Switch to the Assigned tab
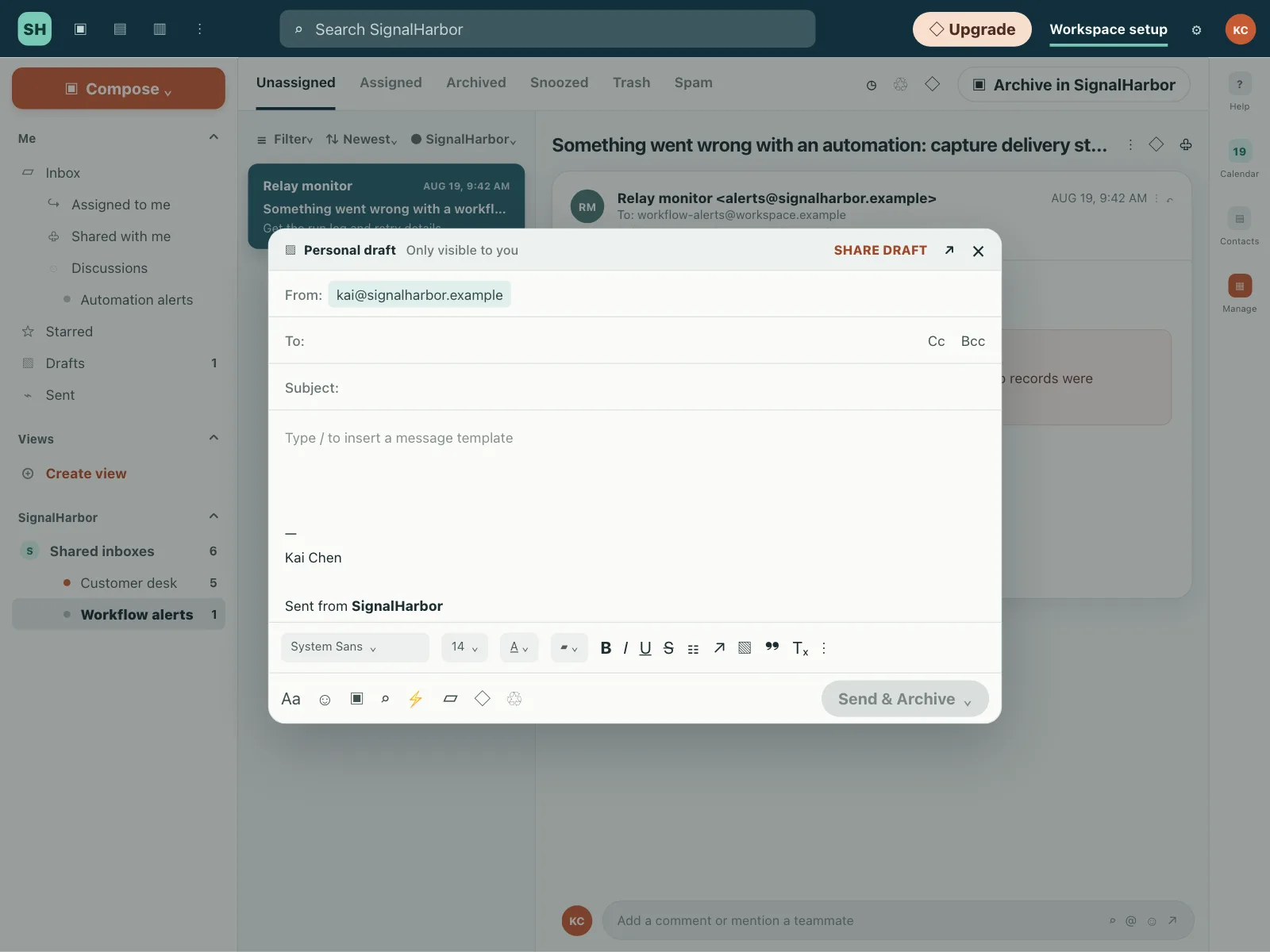The width and height of the screenshot is (1270, 952). [391, 83]
